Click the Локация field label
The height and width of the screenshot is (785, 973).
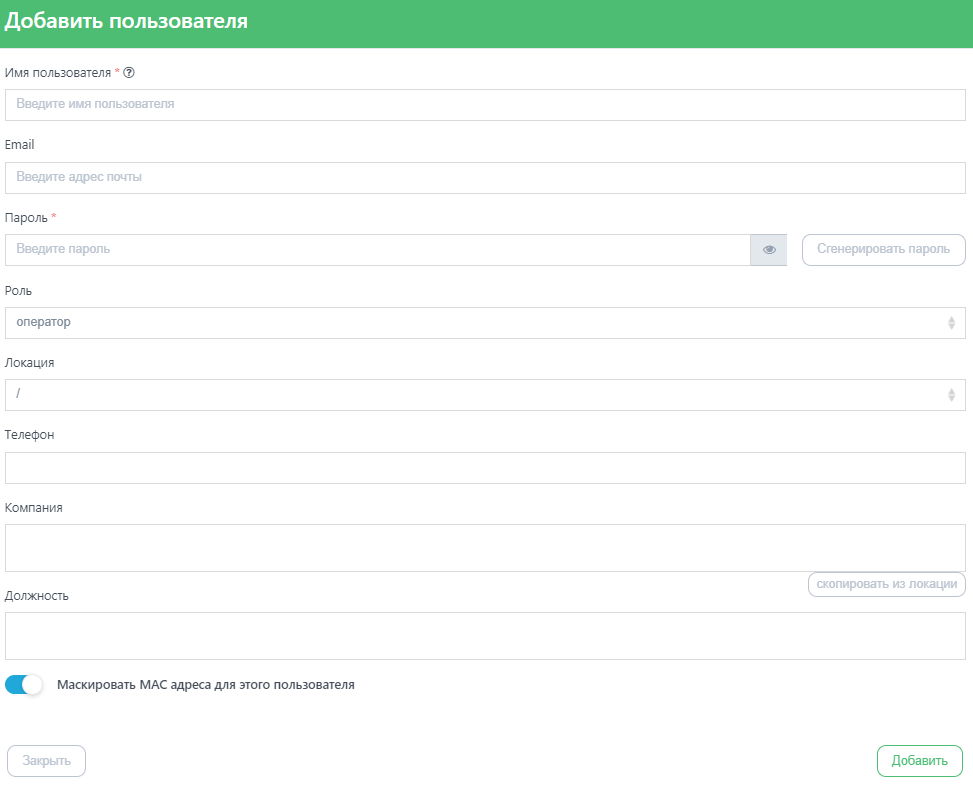click(29, 363)
